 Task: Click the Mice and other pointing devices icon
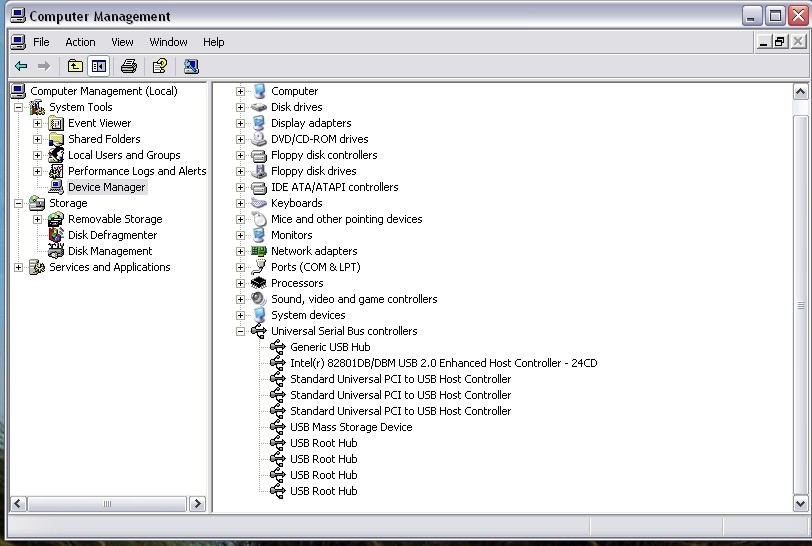(x=259, y=219)
